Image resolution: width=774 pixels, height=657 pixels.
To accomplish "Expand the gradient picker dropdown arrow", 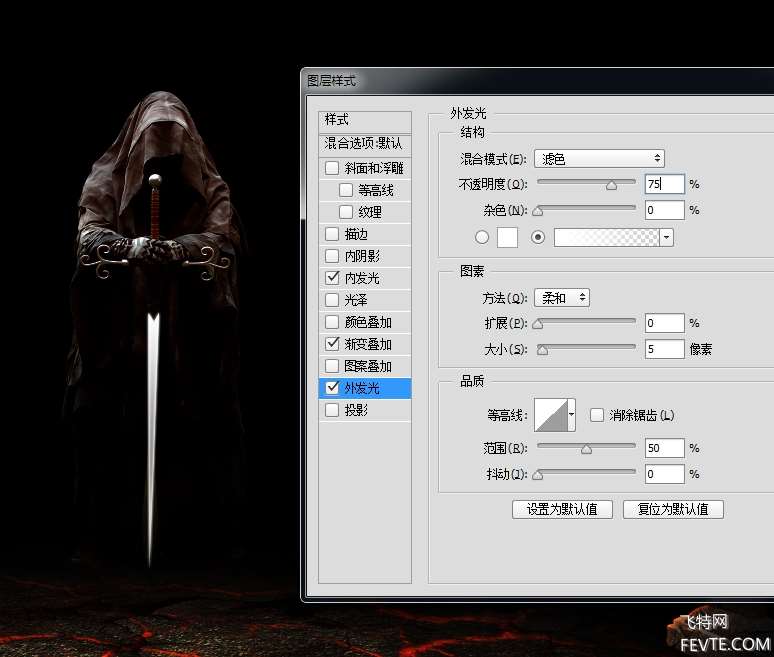I will pos(666,237).
